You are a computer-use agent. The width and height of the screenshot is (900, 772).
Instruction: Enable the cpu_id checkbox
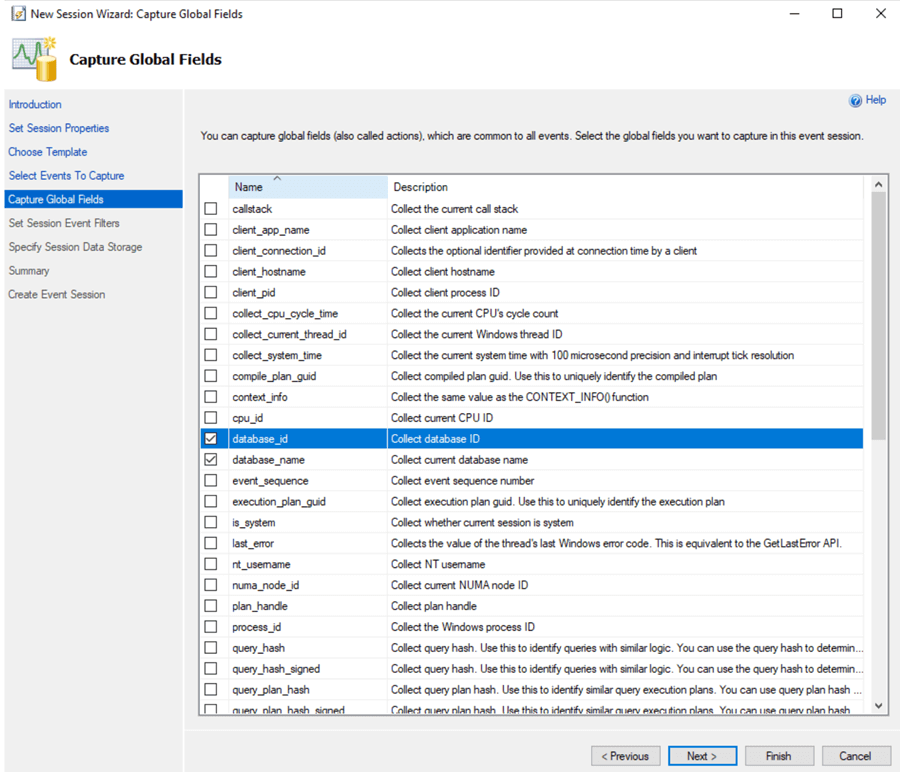[212, 417]
